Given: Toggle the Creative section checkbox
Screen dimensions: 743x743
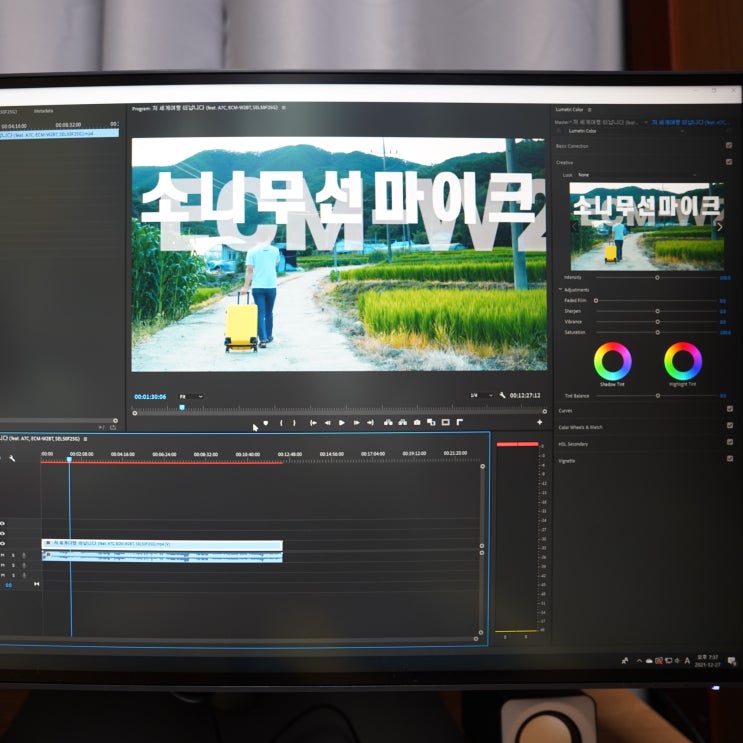Looking at the screenshot, I should pyautogui.click(x=729, y=162).
